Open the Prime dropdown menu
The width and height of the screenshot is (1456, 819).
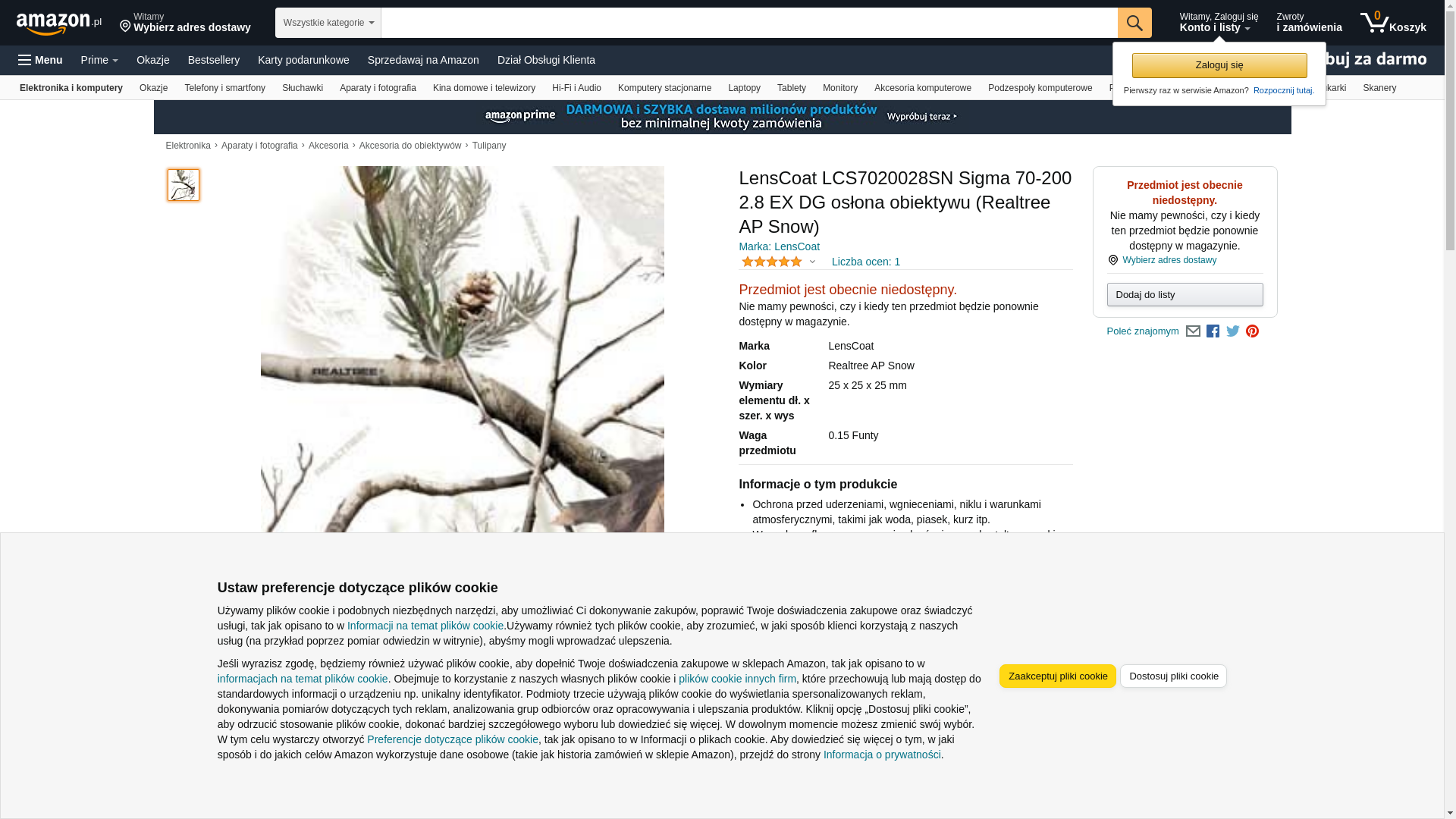[x=99, y=60]
